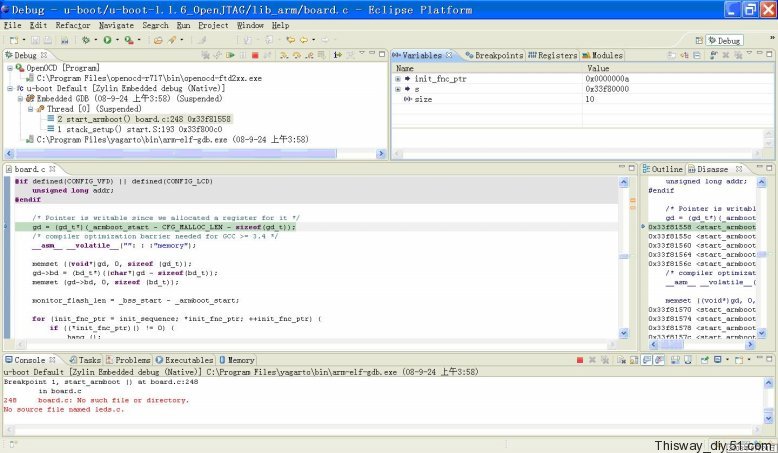Click the Open Type folder icon in toolbar
The width and height of the screenshot is (778, 453).
click(158, 40)
